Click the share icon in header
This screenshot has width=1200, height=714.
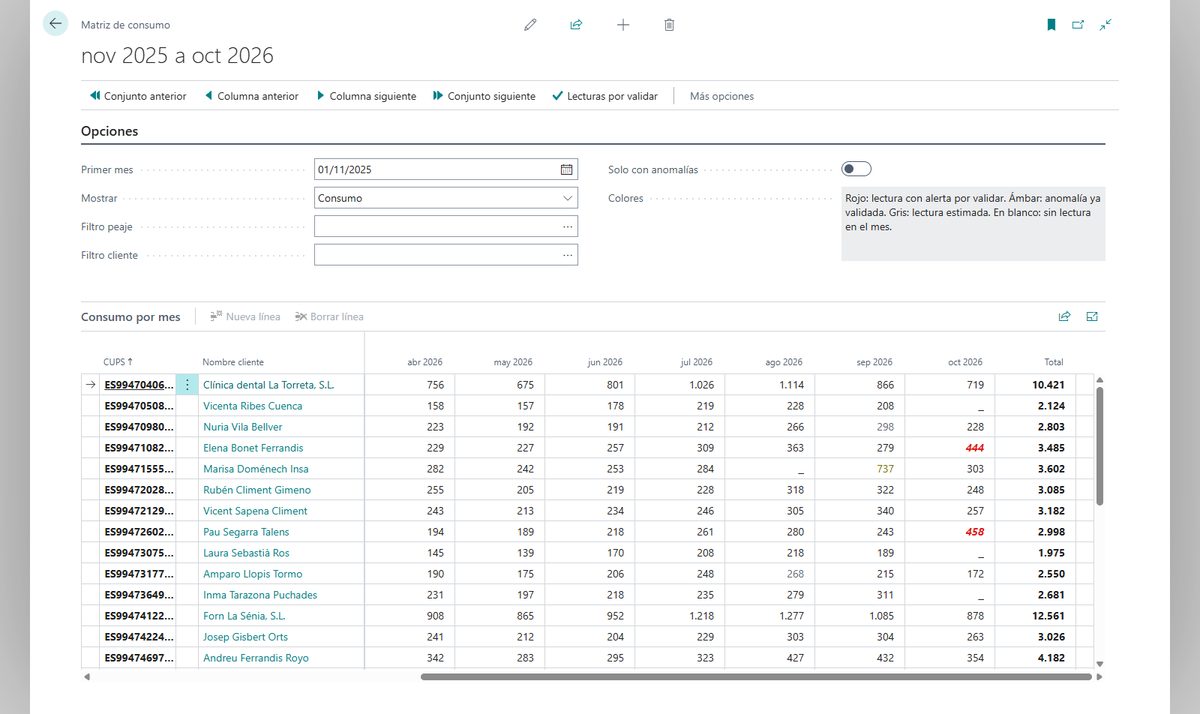(576, 25)
